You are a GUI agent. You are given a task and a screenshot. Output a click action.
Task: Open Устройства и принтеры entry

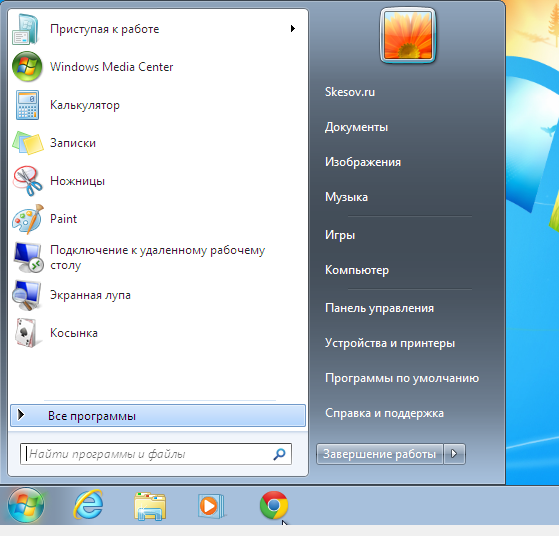coord(390,343)
